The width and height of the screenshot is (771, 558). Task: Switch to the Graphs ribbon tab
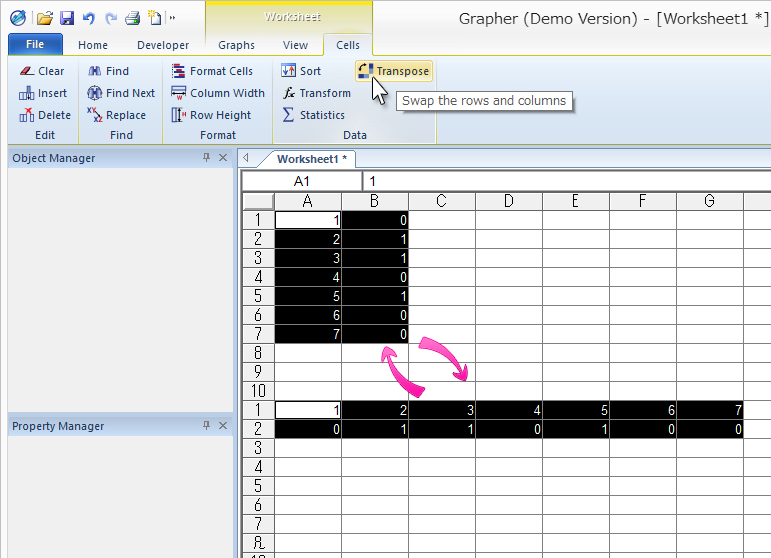click(x=236, y=45)
